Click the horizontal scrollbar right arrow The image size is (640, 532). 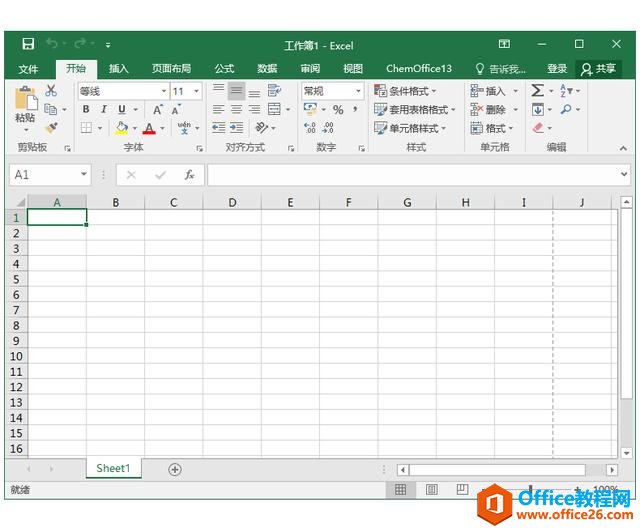tap(612, 470)
